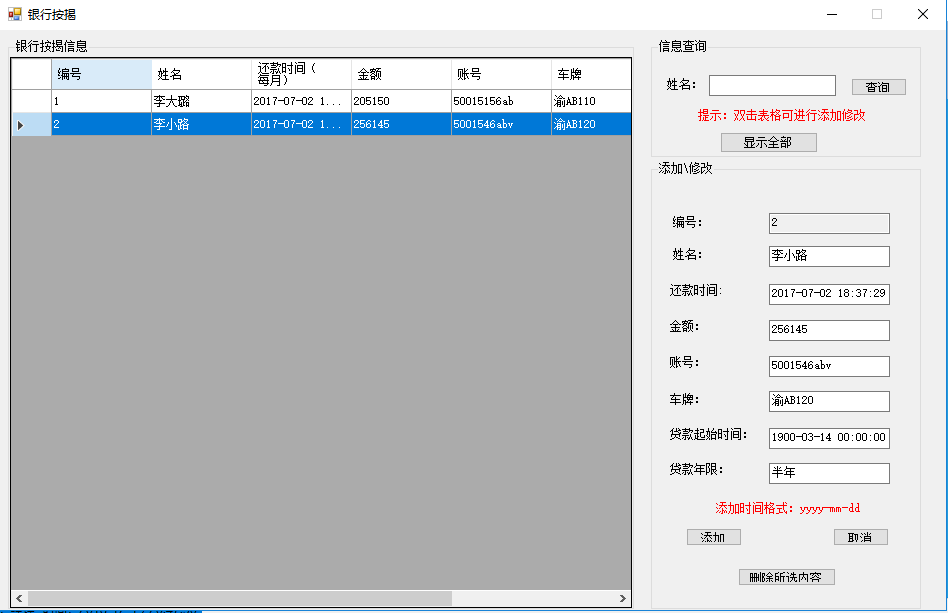Image resolution: width=948 pixels, height=613 pixels.
Task: Click the 银行按揭 app icon in title bar
Action: click(x=15, y=14)
